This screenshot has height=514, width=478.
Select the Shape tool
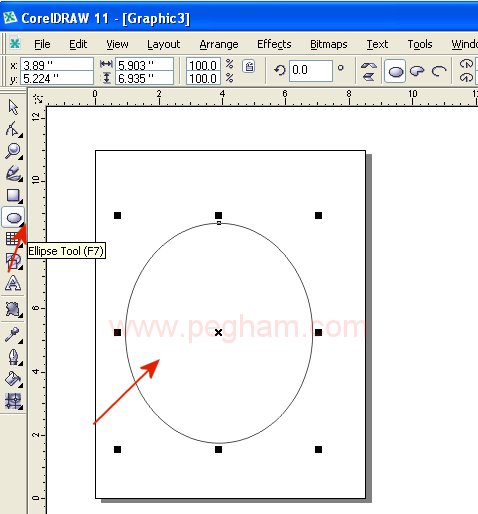click(13, 129)
